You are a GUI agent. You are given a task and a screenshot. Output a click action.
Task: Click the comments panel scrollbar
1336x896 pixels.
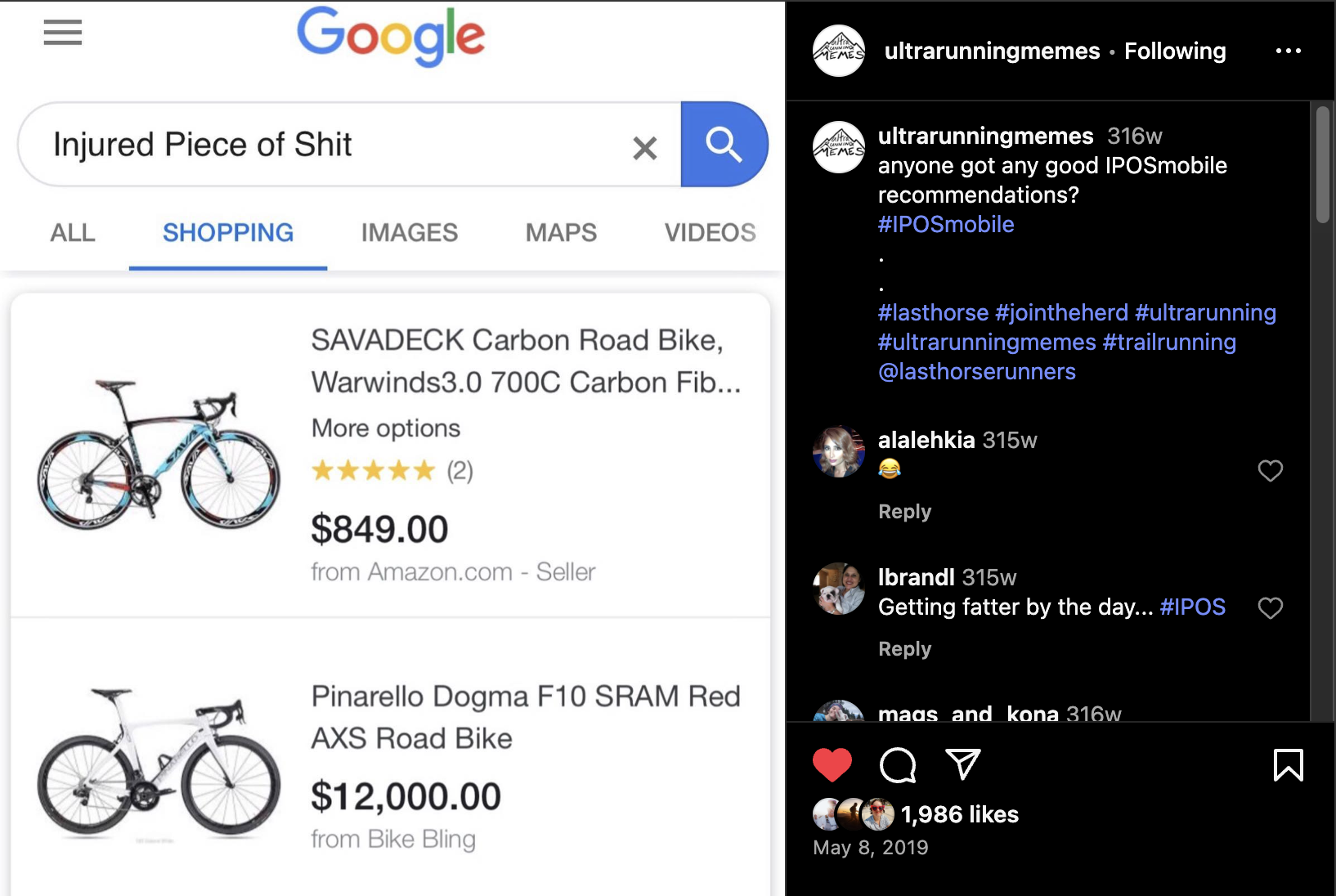click(x=1323, y=164)
